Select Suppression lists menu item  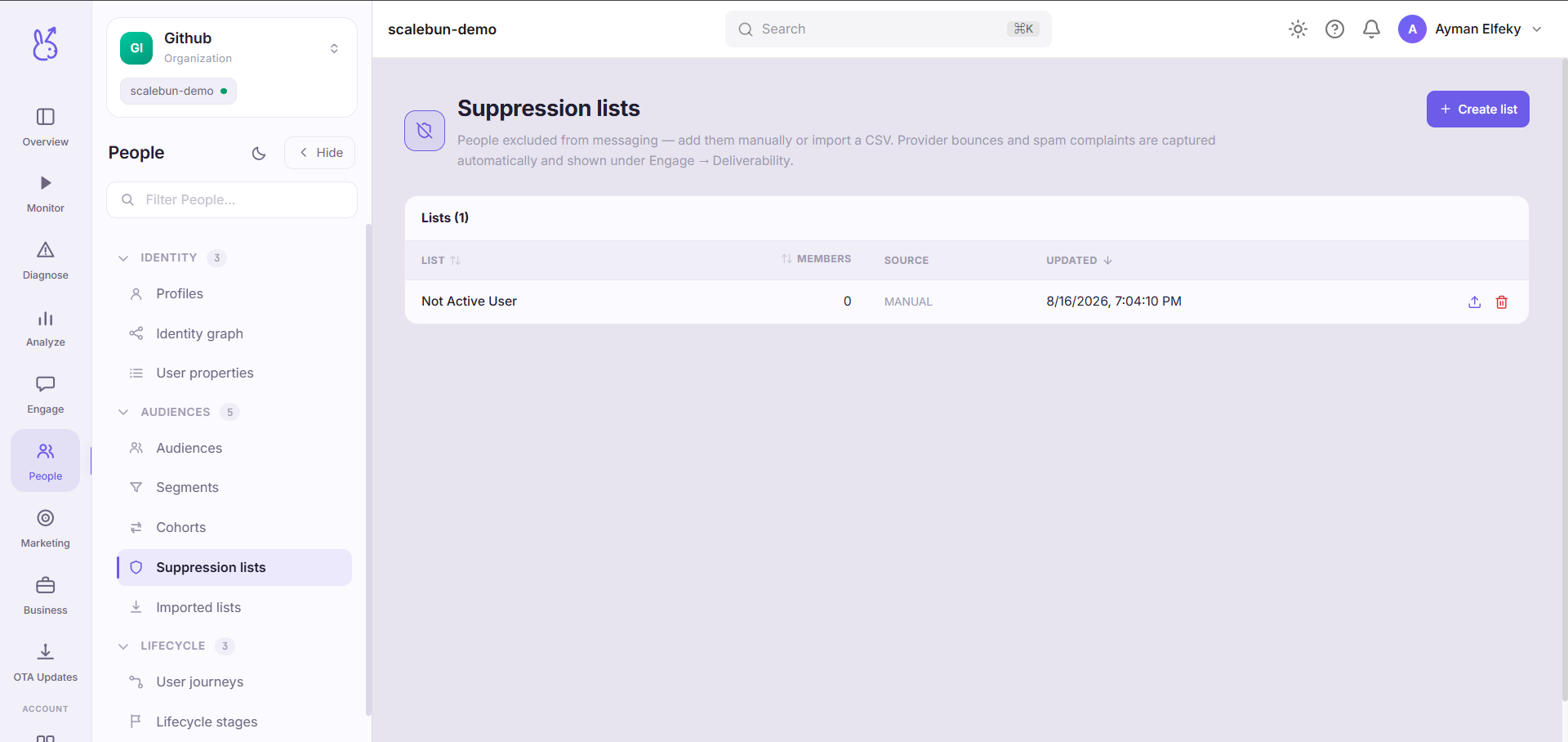click(x=234, y=567)
